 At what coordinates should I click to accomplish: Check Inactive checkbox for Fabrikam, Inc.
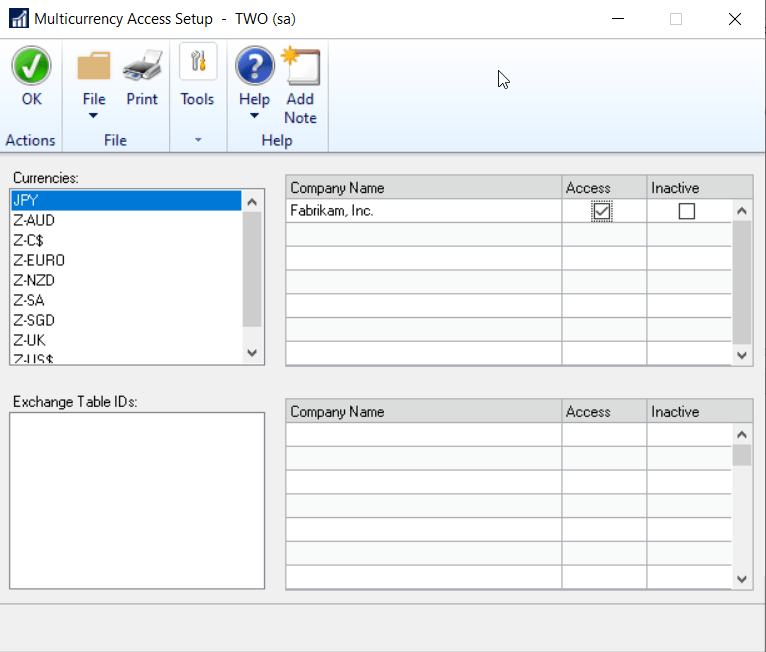pyautogui.click(x=686, y=211)
